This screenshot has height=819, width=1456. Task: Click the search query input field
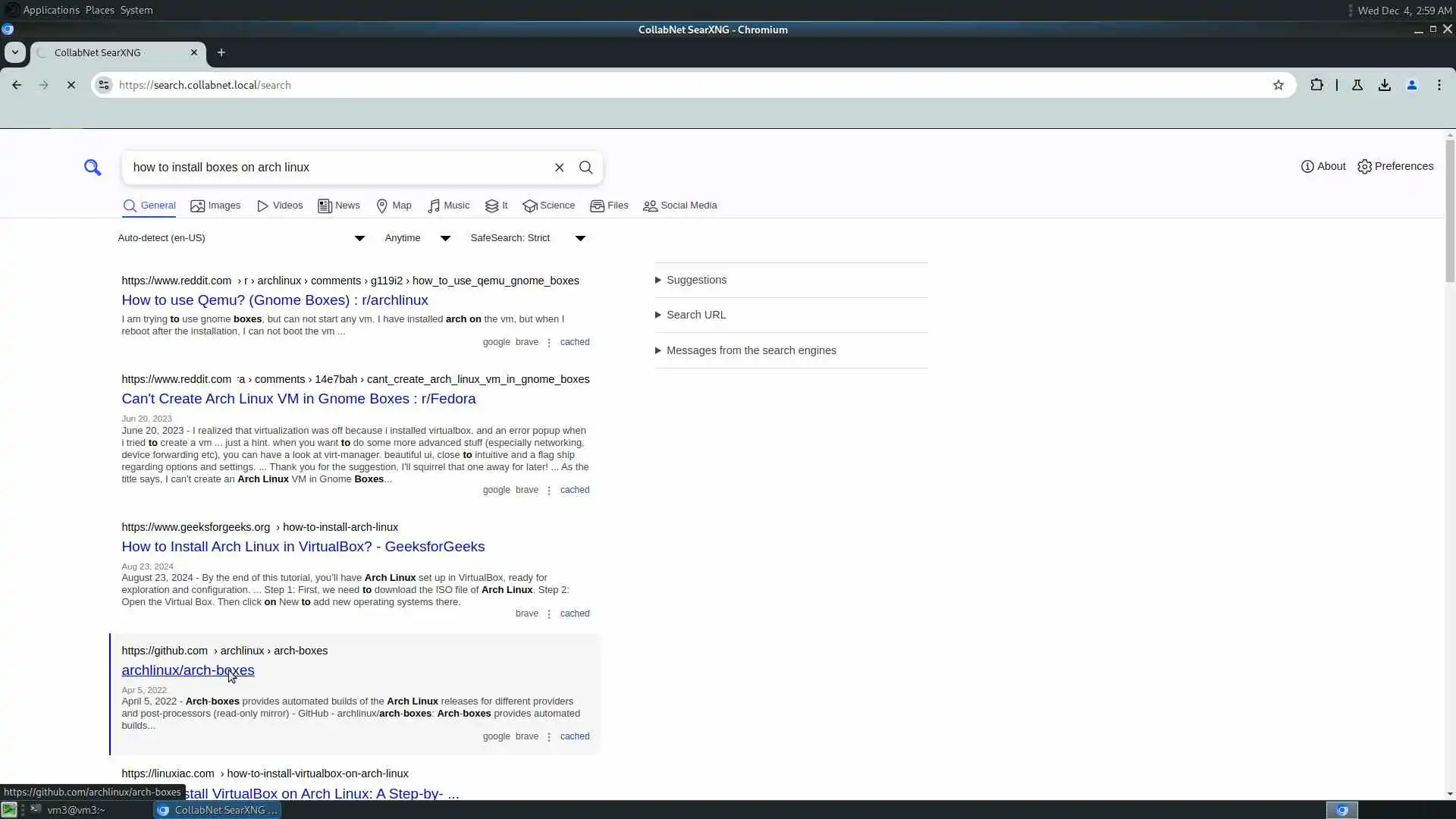(x=337, y=168)
